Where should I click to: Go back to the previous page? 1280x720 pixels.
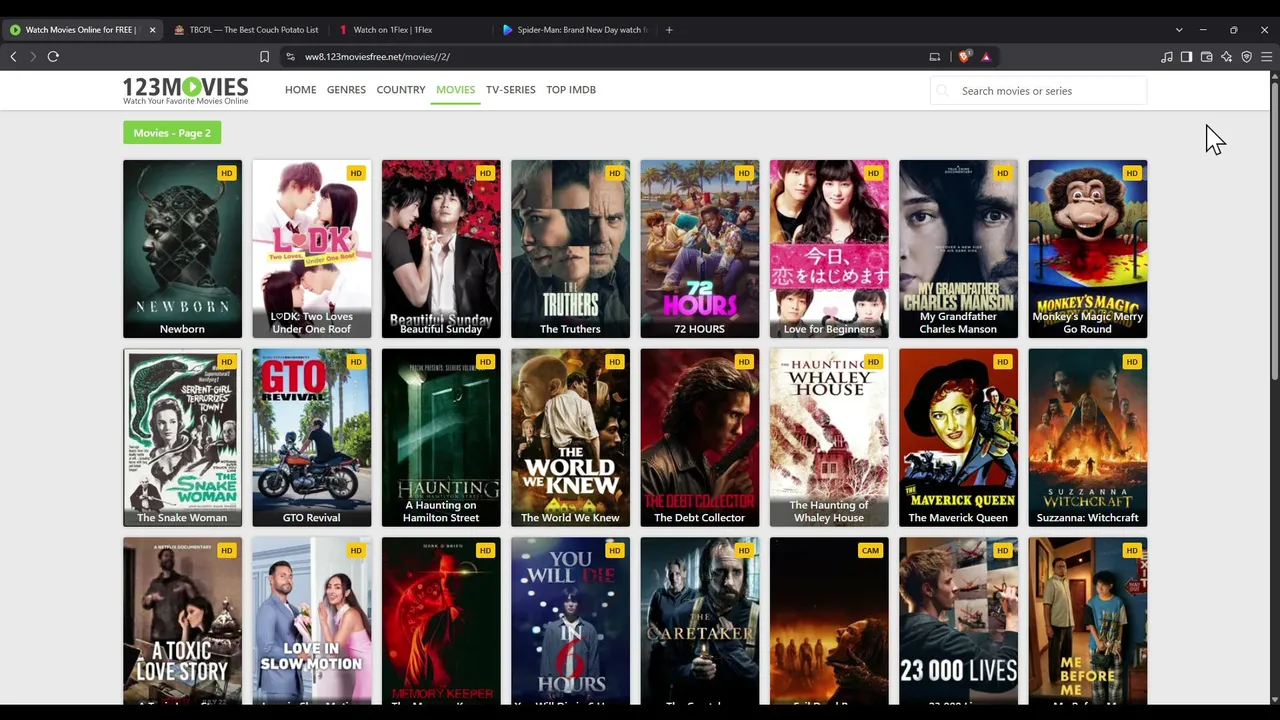point(13,57)
